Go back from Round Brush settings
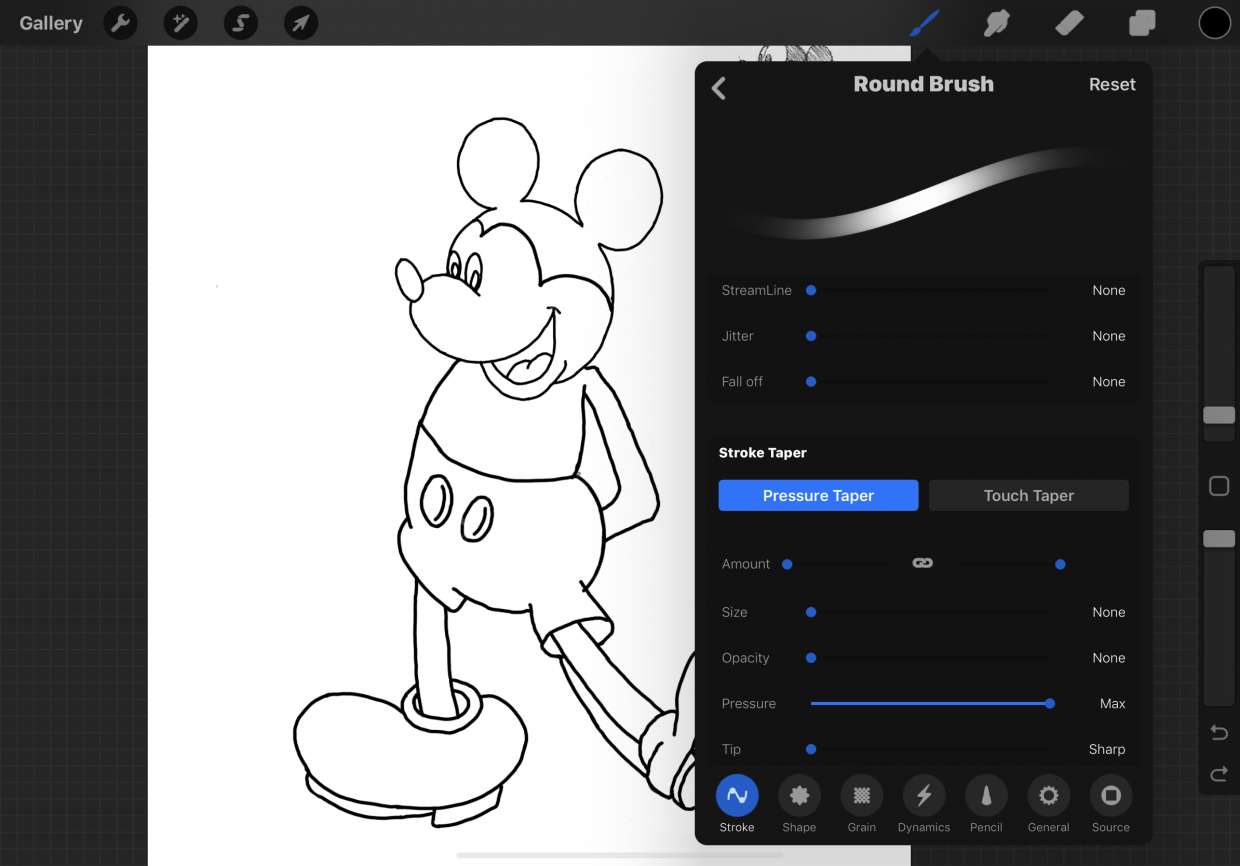The image size is (1240, 866). (718, 88)
